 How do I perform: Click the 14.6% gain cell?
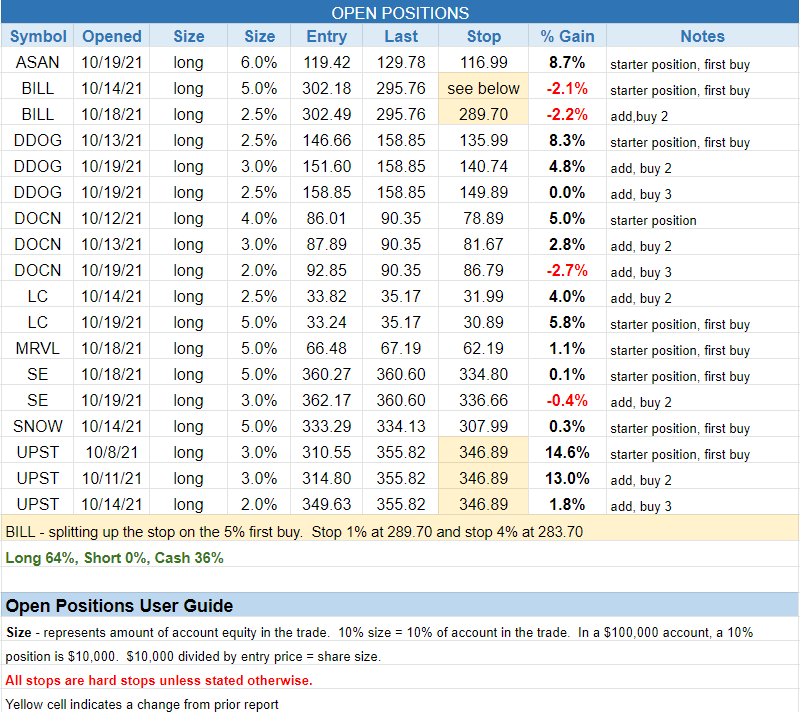[567, 452]
